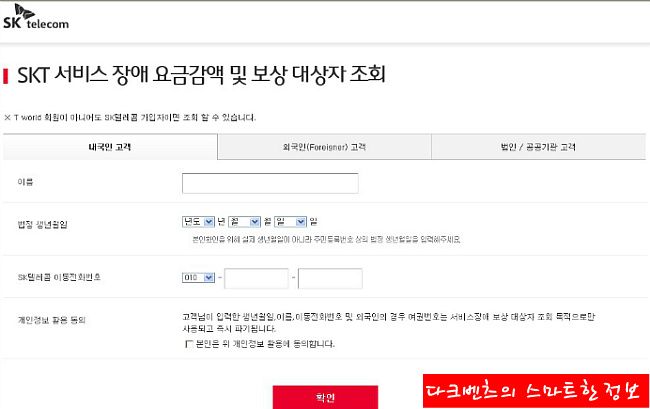Switch to 외국인(Foreigner) 고객 tab
This screenshot has width=650, height=409.
[x=324, y=147]
